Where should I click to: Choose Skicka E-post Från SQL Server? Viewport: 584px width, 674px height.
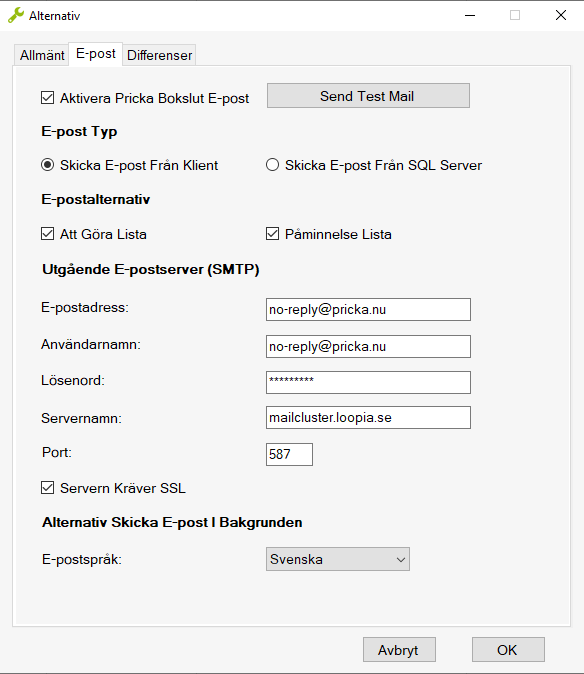[x=272, y=165]
